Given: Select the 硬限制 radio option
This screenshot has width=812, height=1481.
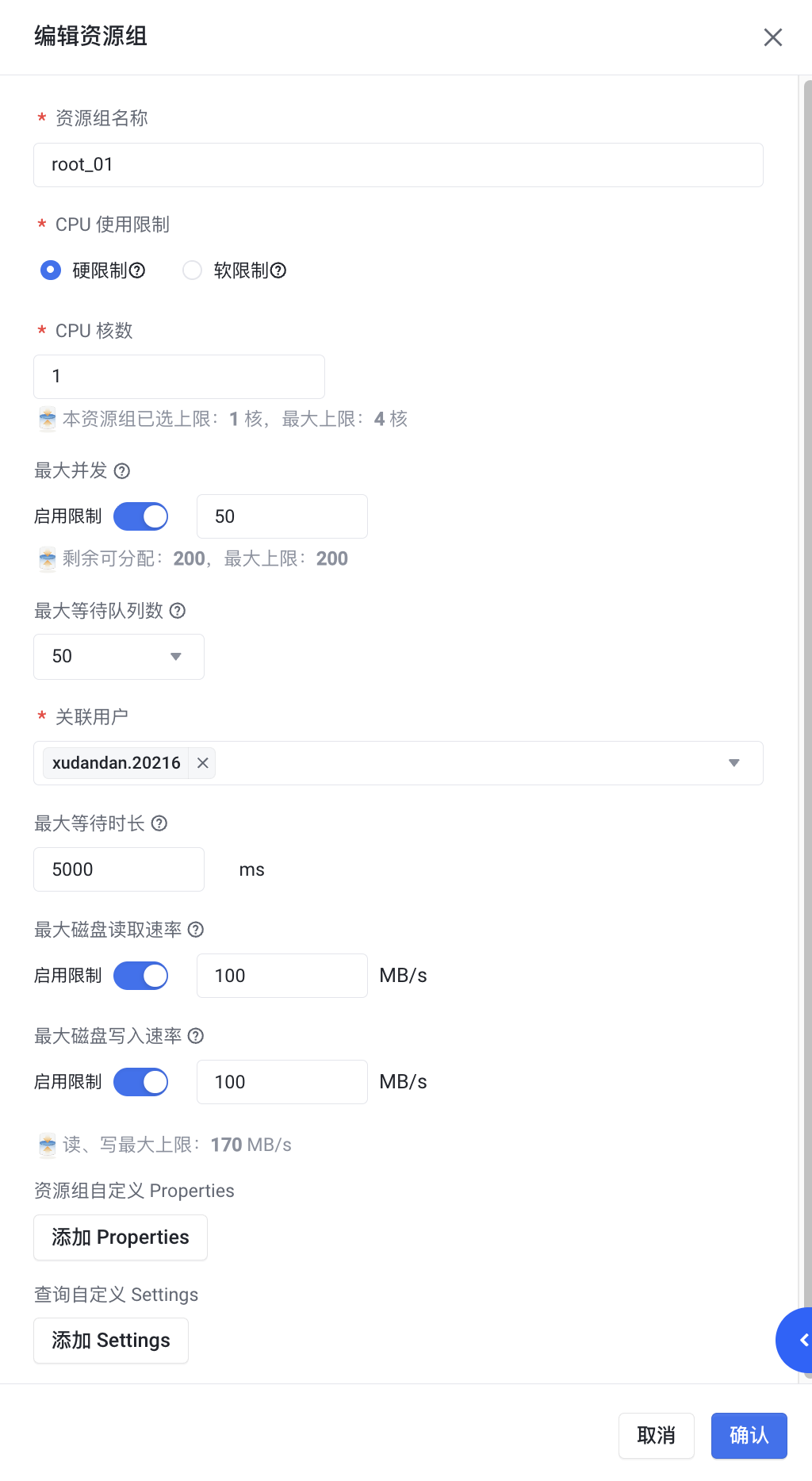Looking at the screenshot, I should pos(51,270).
